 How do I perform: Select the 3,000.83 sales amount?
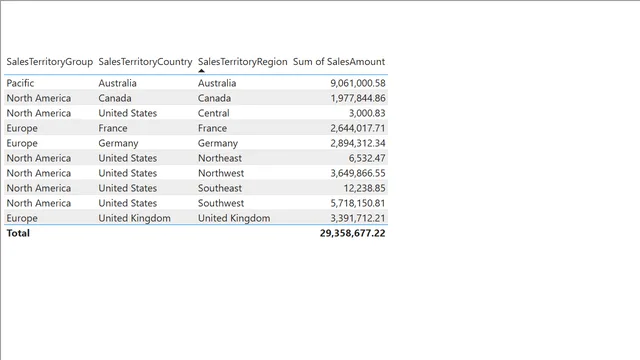[367, 113]
